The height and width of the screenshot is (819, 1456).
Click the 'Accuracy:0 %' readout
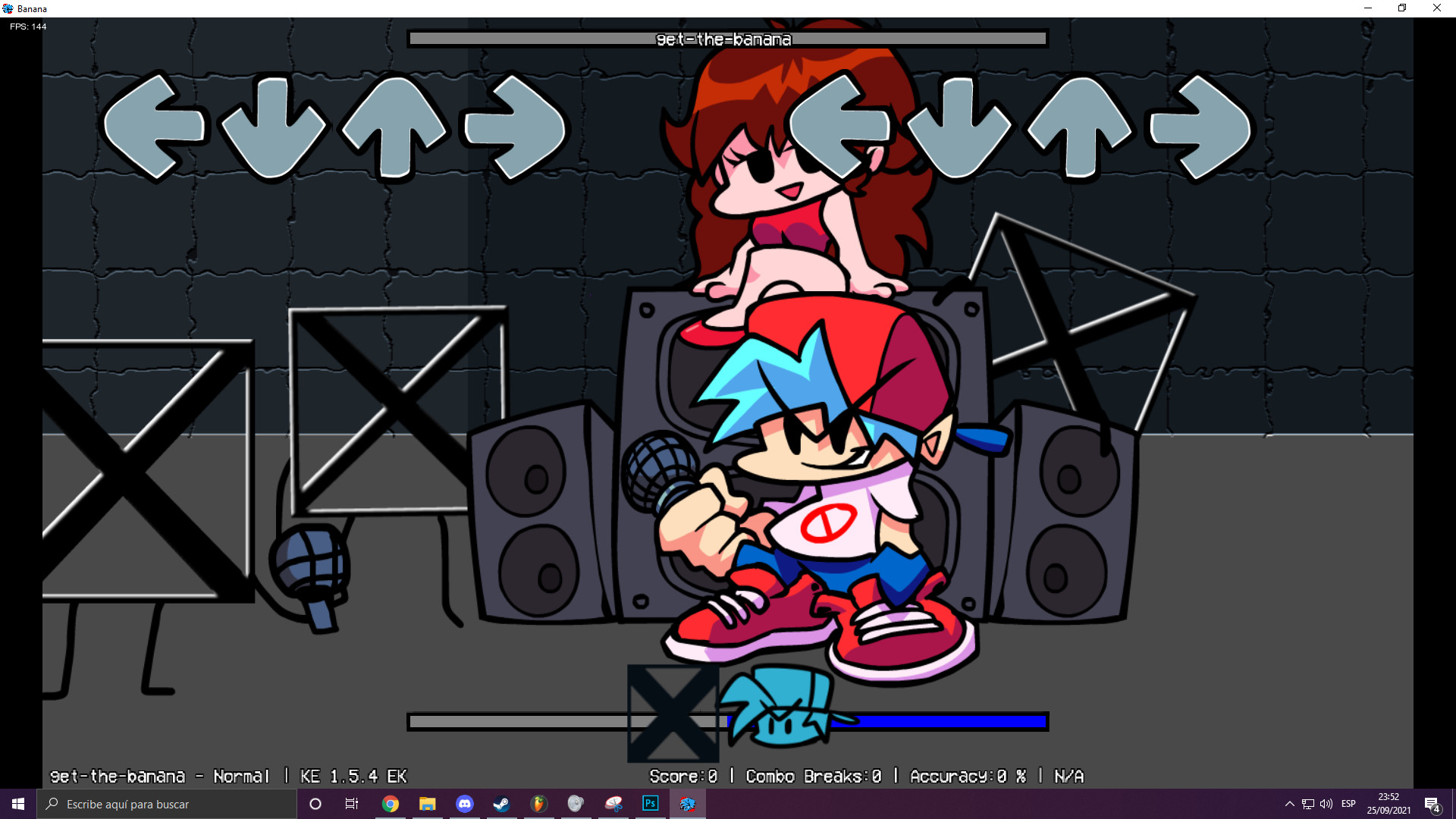coord(968,776)
